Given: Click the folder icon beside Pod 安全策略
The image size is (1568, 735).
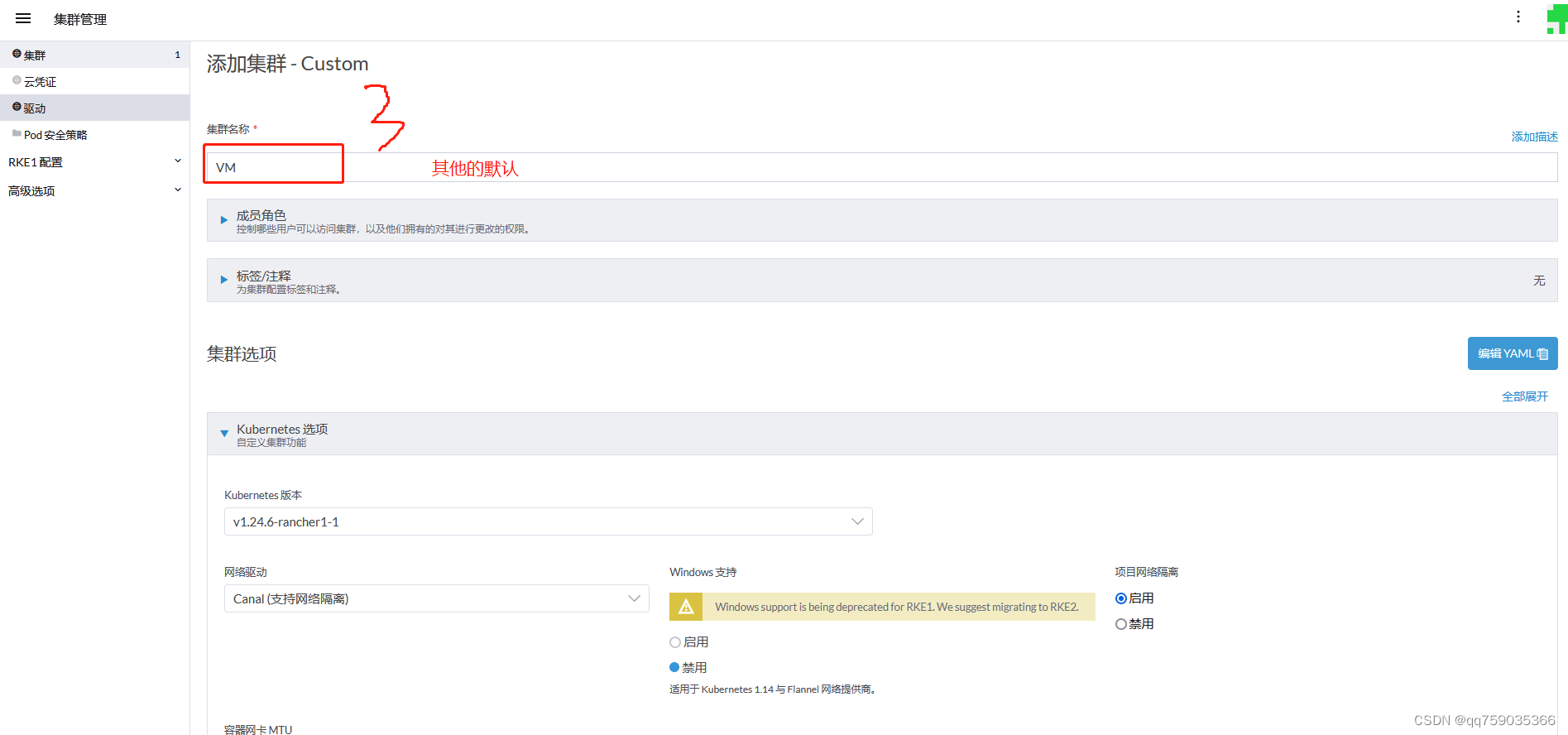Looking at the screenshot, I should point(17,133).
